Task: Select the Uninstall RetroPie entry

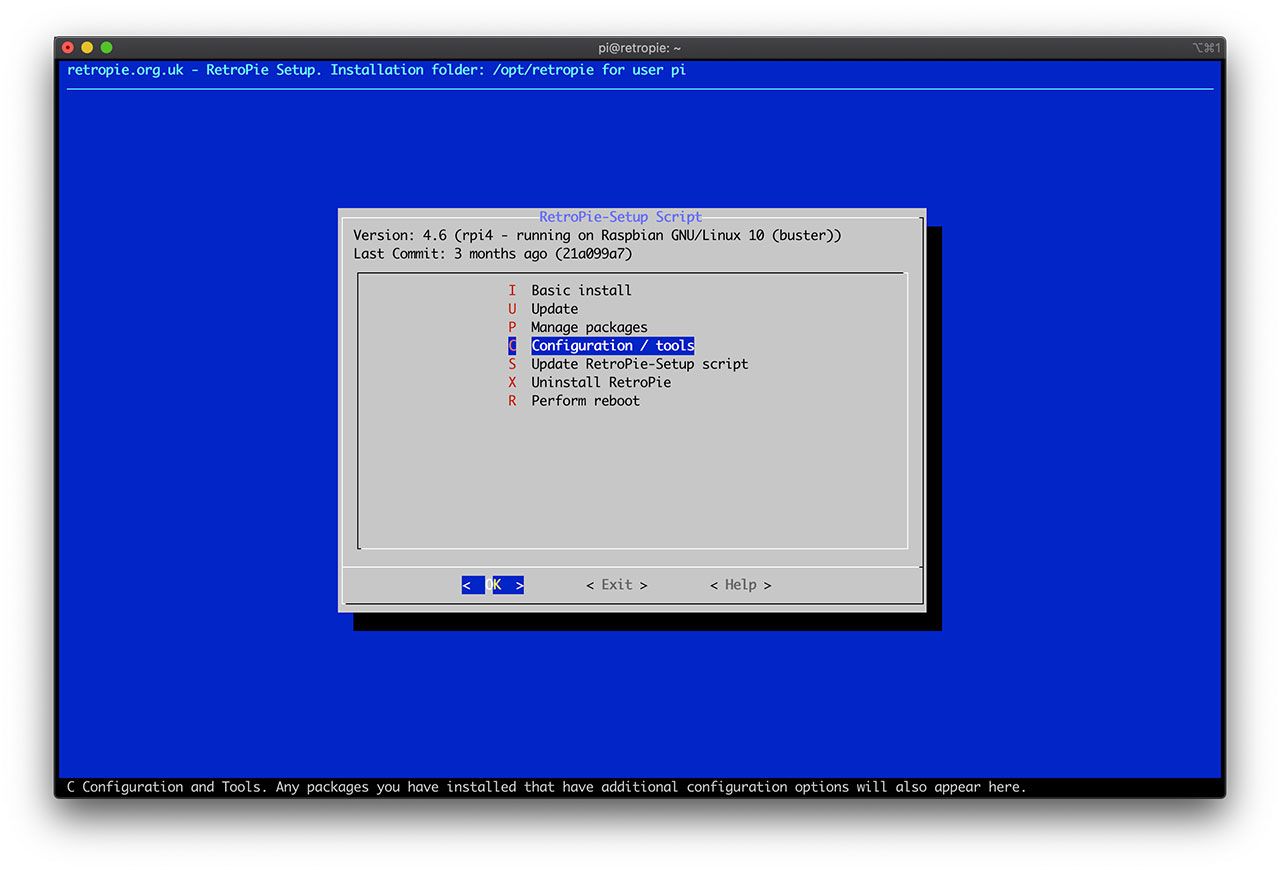Action: pyautogui.click(x=601, y=382)
